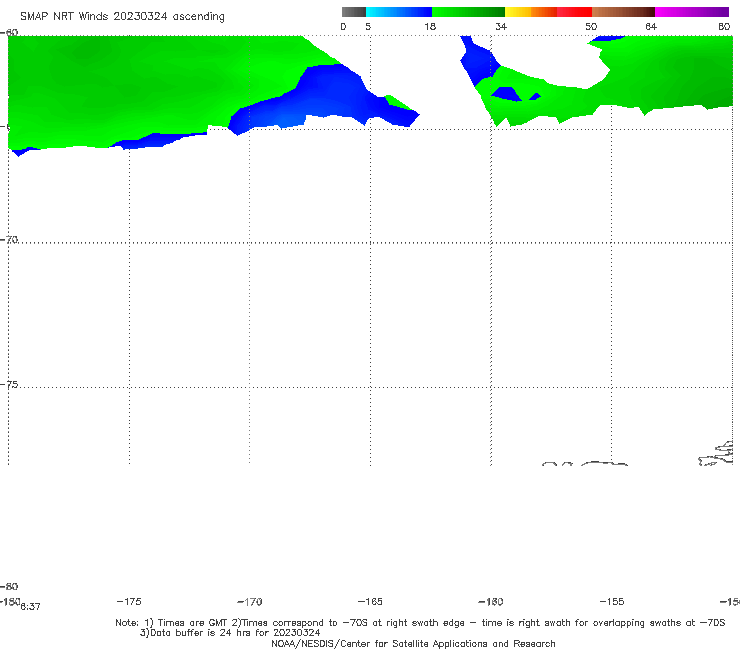Click the -170 longitude axis label
The image size is (740, 650).
[x=250, y=602]
